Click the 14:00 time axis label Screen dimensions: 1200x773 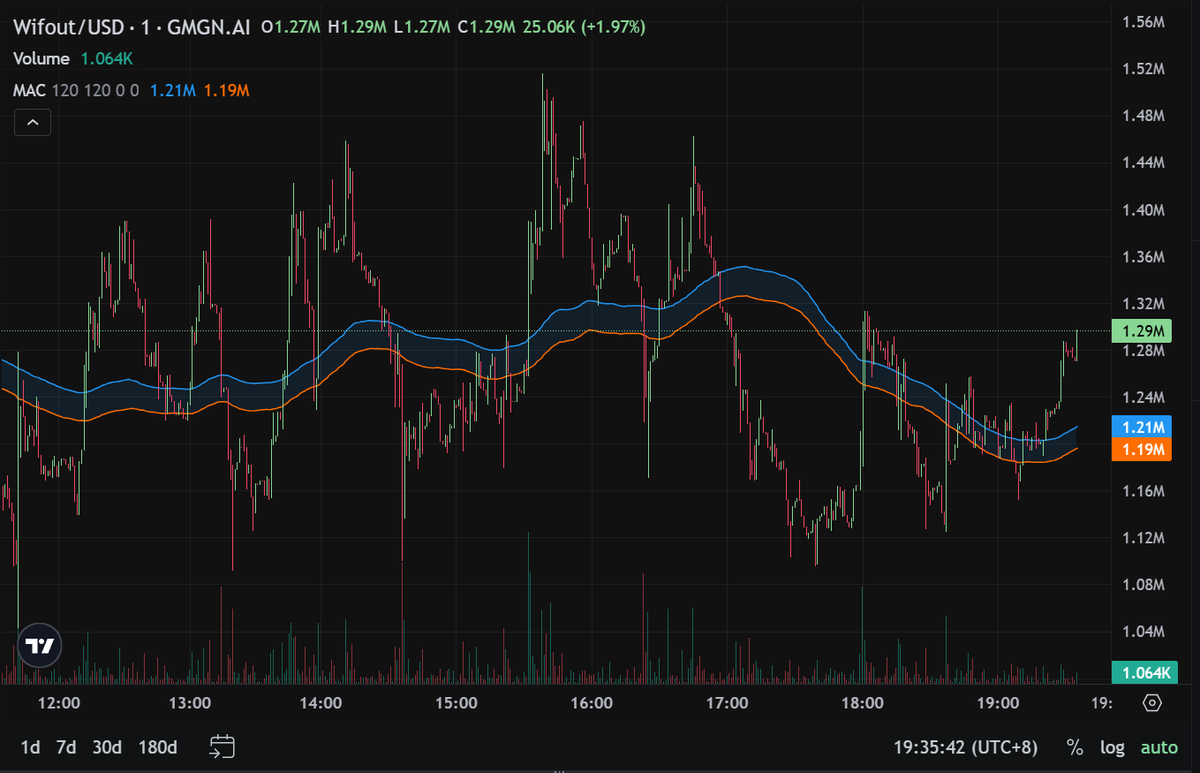coord(322,703)
